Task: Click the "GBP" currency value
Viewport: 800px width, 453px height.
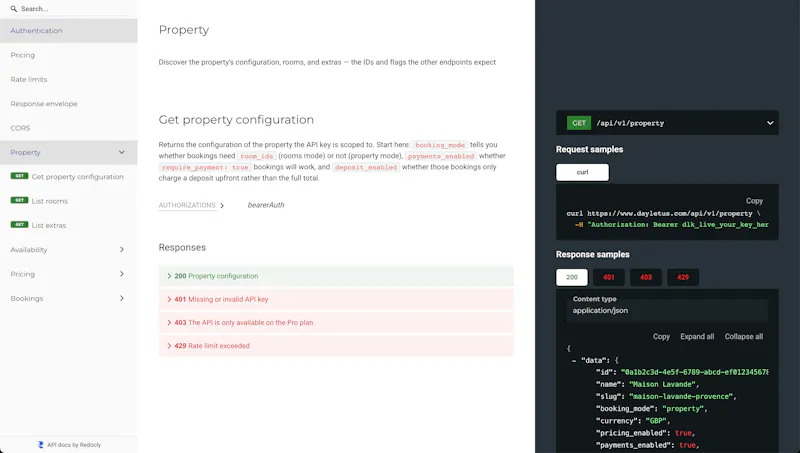Action: [656, 421]
